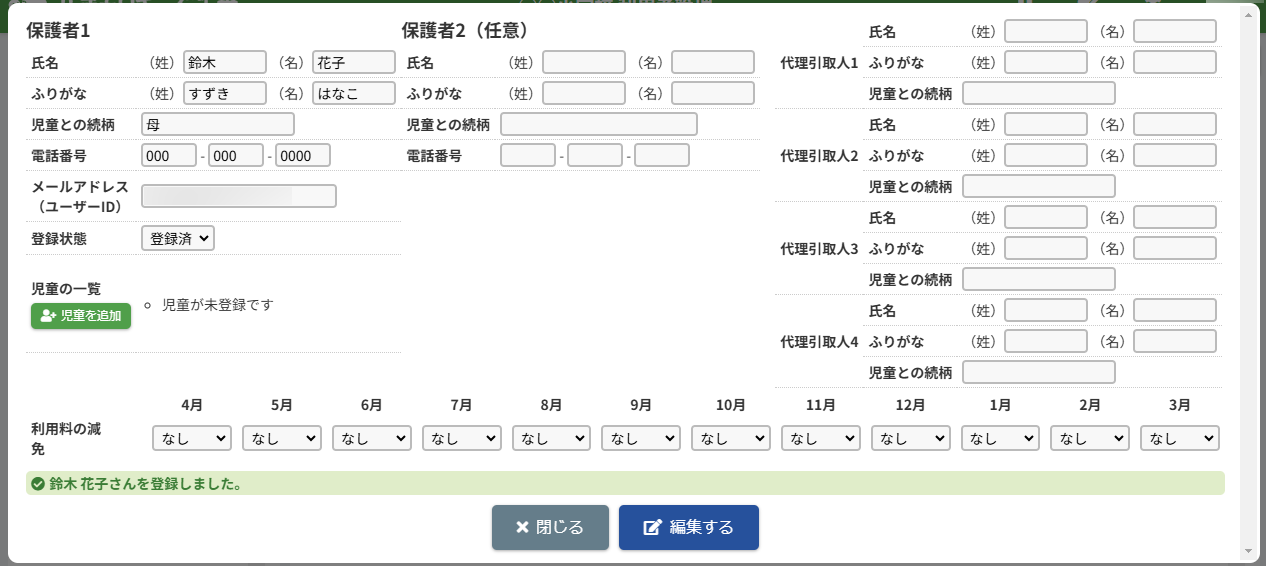The width and height of the screenshot is (1266, 566).
Task: Click 代理引取人1 氏名 surname field
Action: (x=1045, y=31)
